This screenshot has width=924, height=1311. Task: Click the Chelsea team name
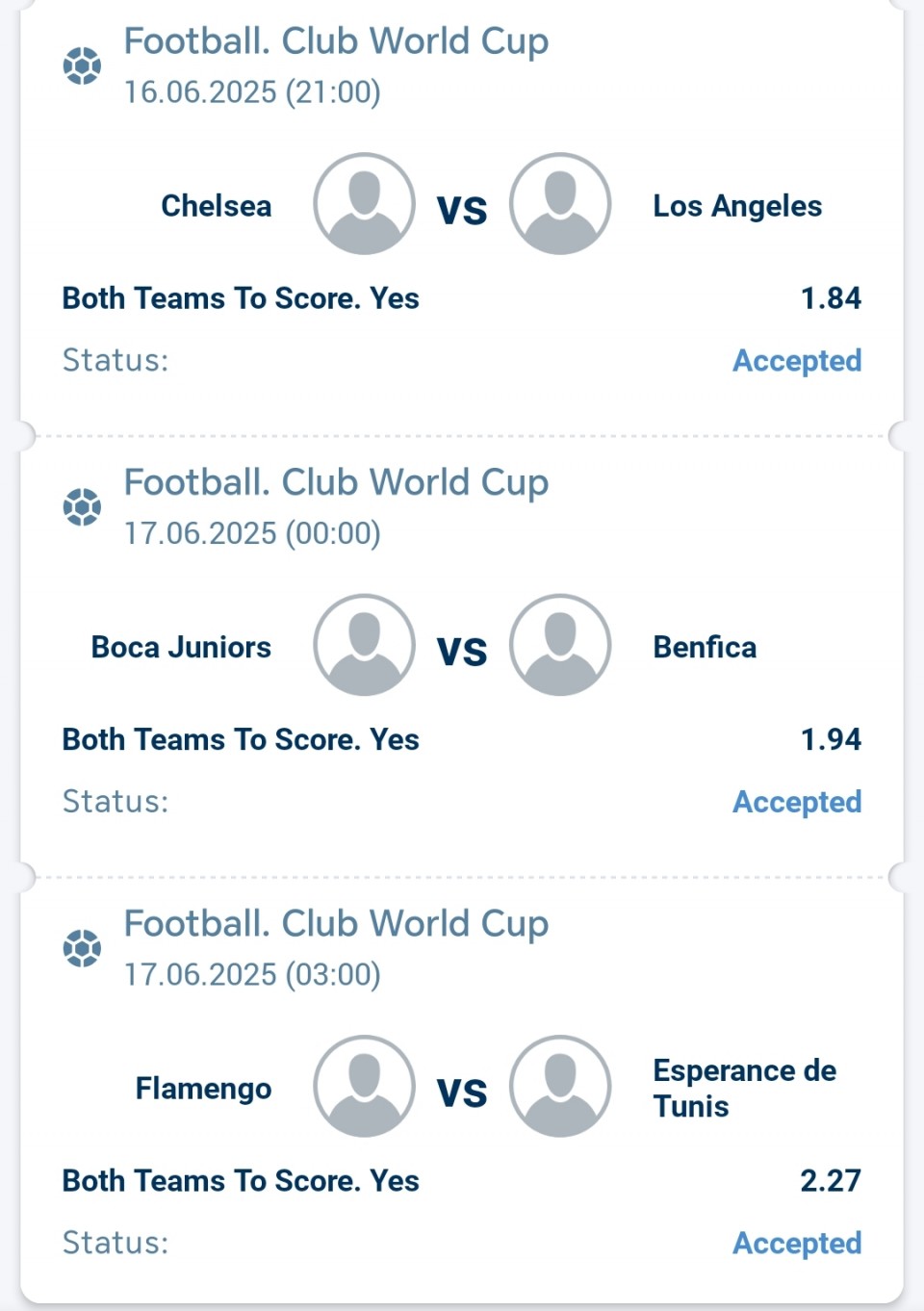pyautogui.click(x=217, y=206)
